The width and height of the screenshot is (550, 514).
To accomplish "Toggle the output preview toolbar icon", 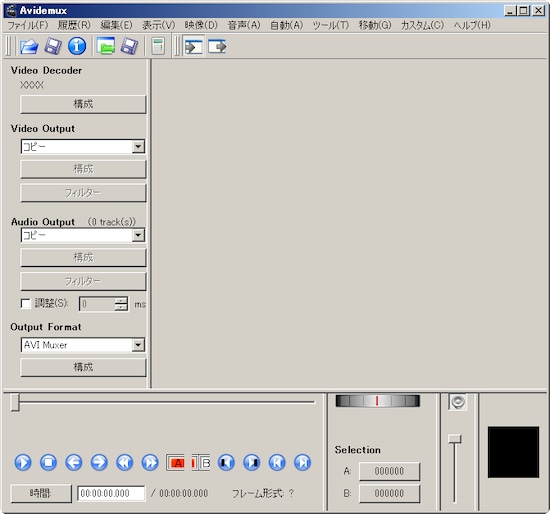I will [217, 46].
